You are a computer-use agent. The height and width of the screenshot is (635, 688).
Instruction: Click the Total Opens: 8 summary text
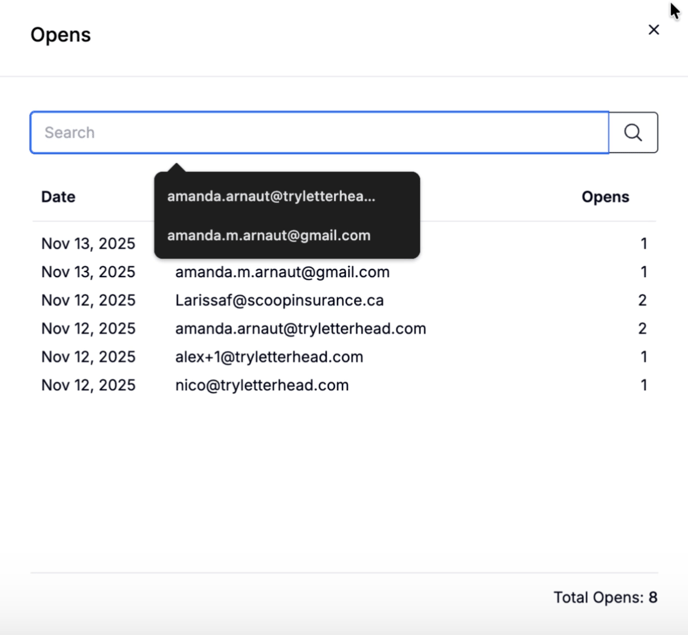(x=605, y=597)
